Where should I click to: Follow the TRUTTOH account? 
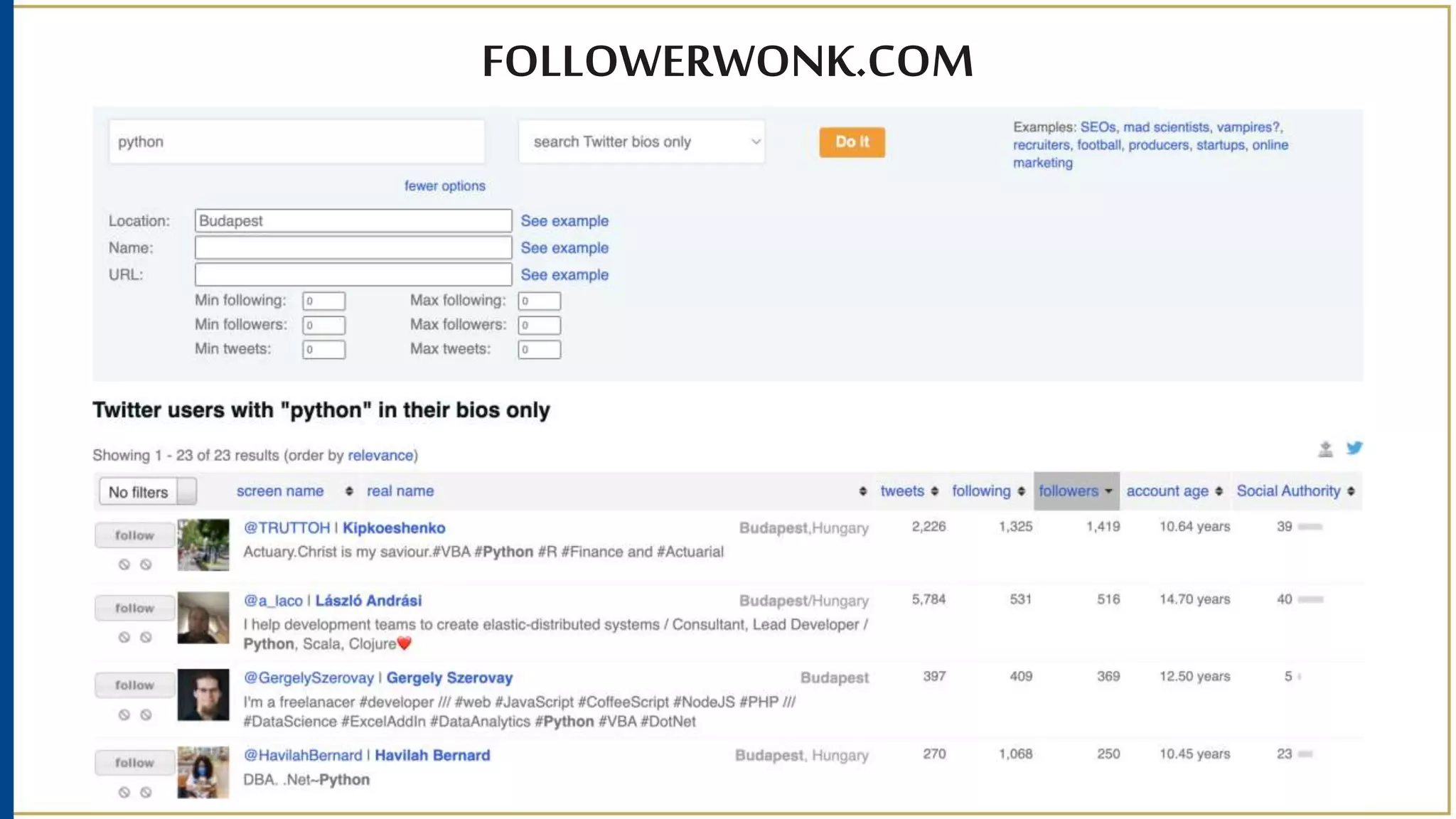(134, 535)
